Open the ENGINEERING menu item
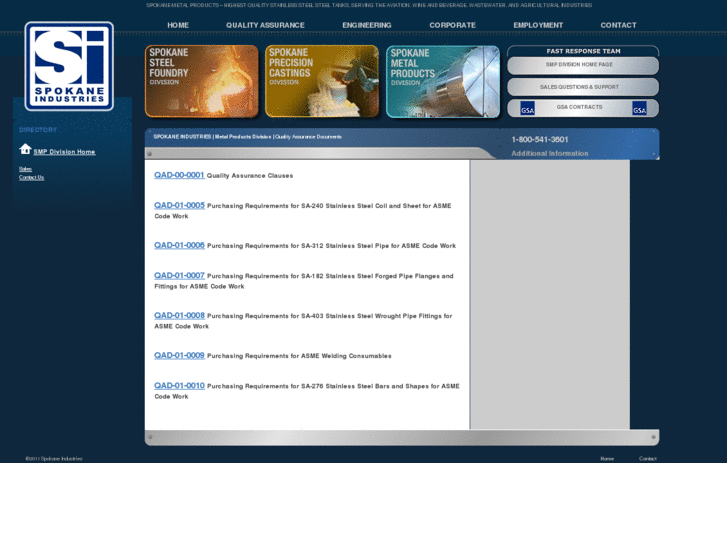727x545 pixels. [367, 25]
